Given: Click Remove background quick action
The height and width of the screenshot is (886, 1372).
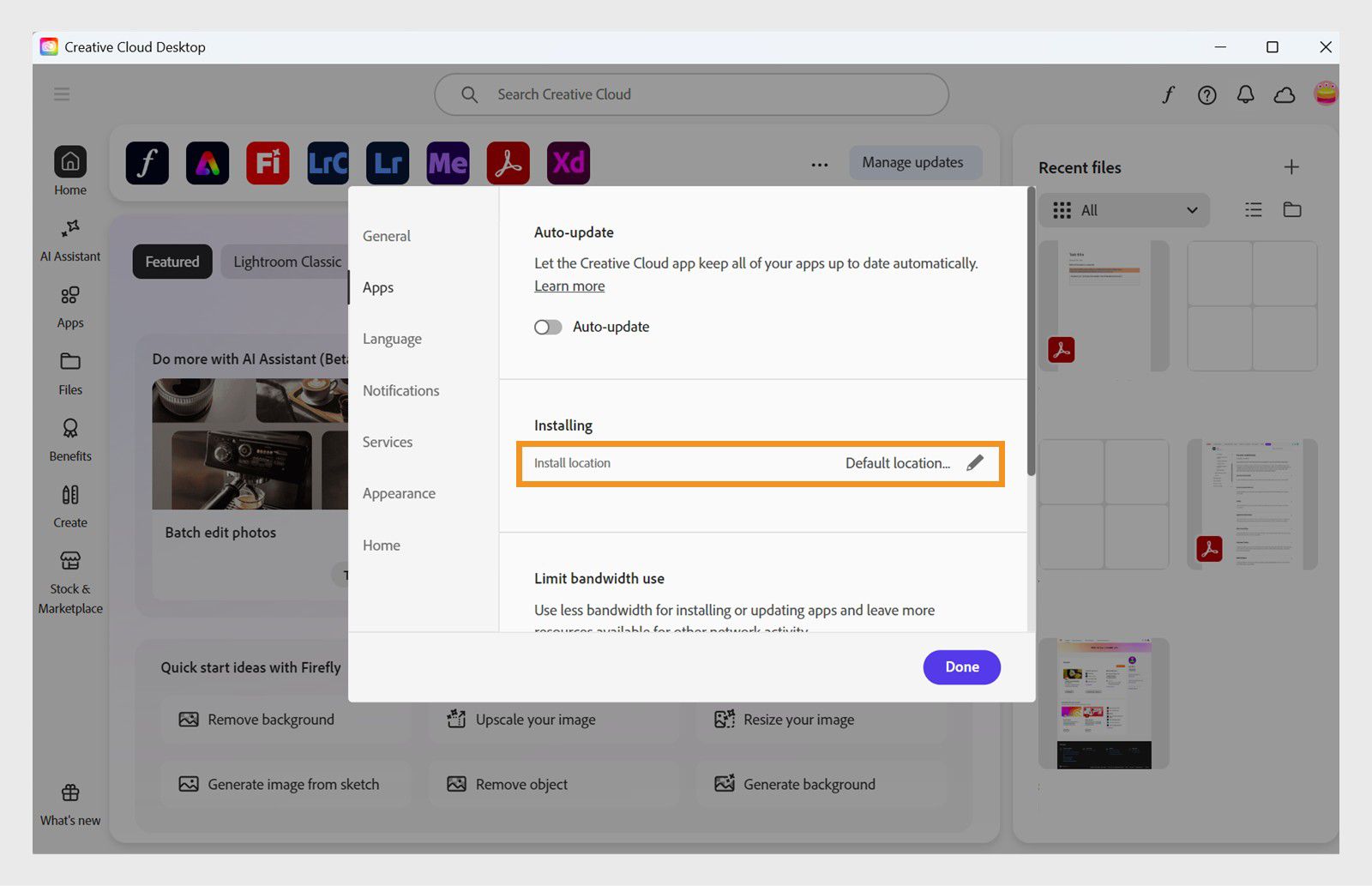Looking at the screenshot, I should coord(286,720).
